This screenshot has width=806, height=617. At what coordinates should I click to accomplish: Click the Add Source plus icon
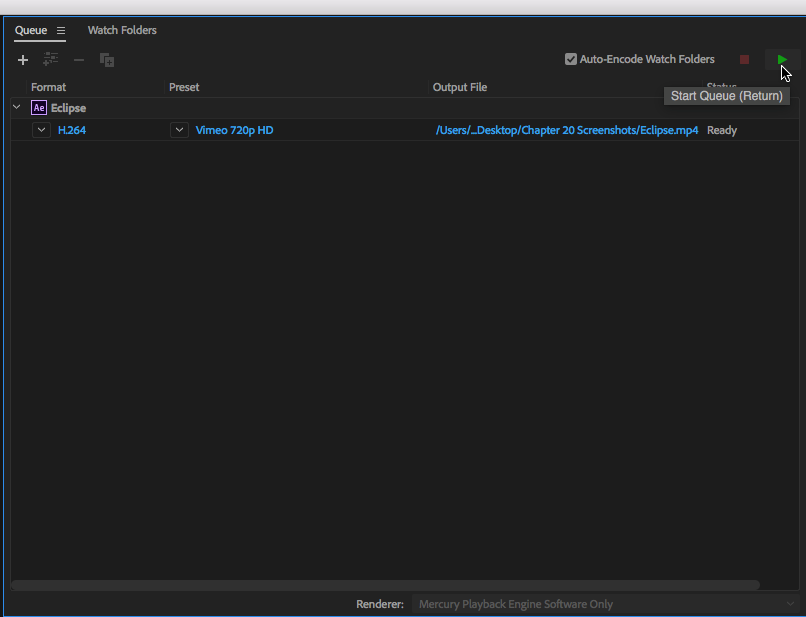point(23,60)
